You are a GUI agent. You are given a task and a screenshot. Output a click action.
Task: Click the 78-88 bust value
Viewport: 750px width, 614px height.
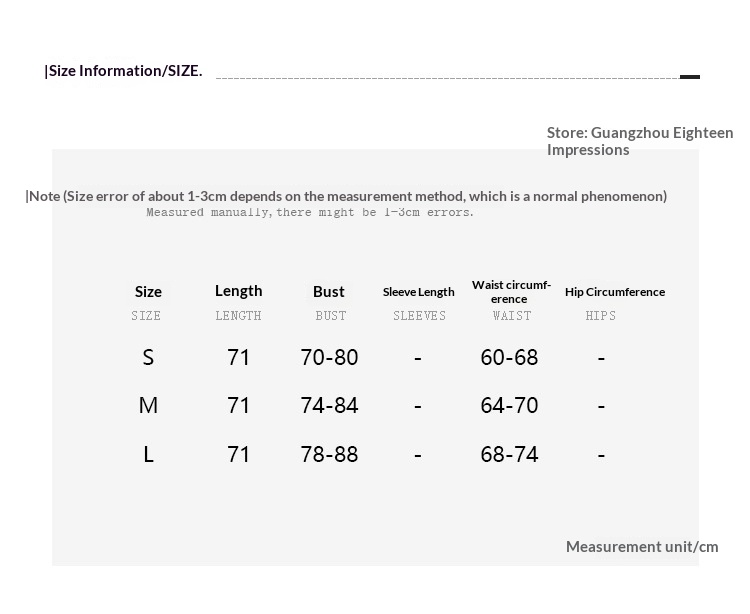[x=329, y=454]
